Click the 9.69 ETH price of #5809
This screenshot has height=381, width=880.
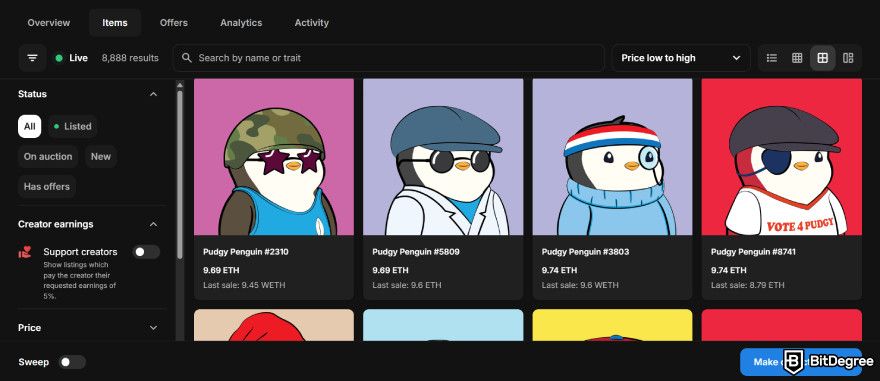click(x=391, y=270)
